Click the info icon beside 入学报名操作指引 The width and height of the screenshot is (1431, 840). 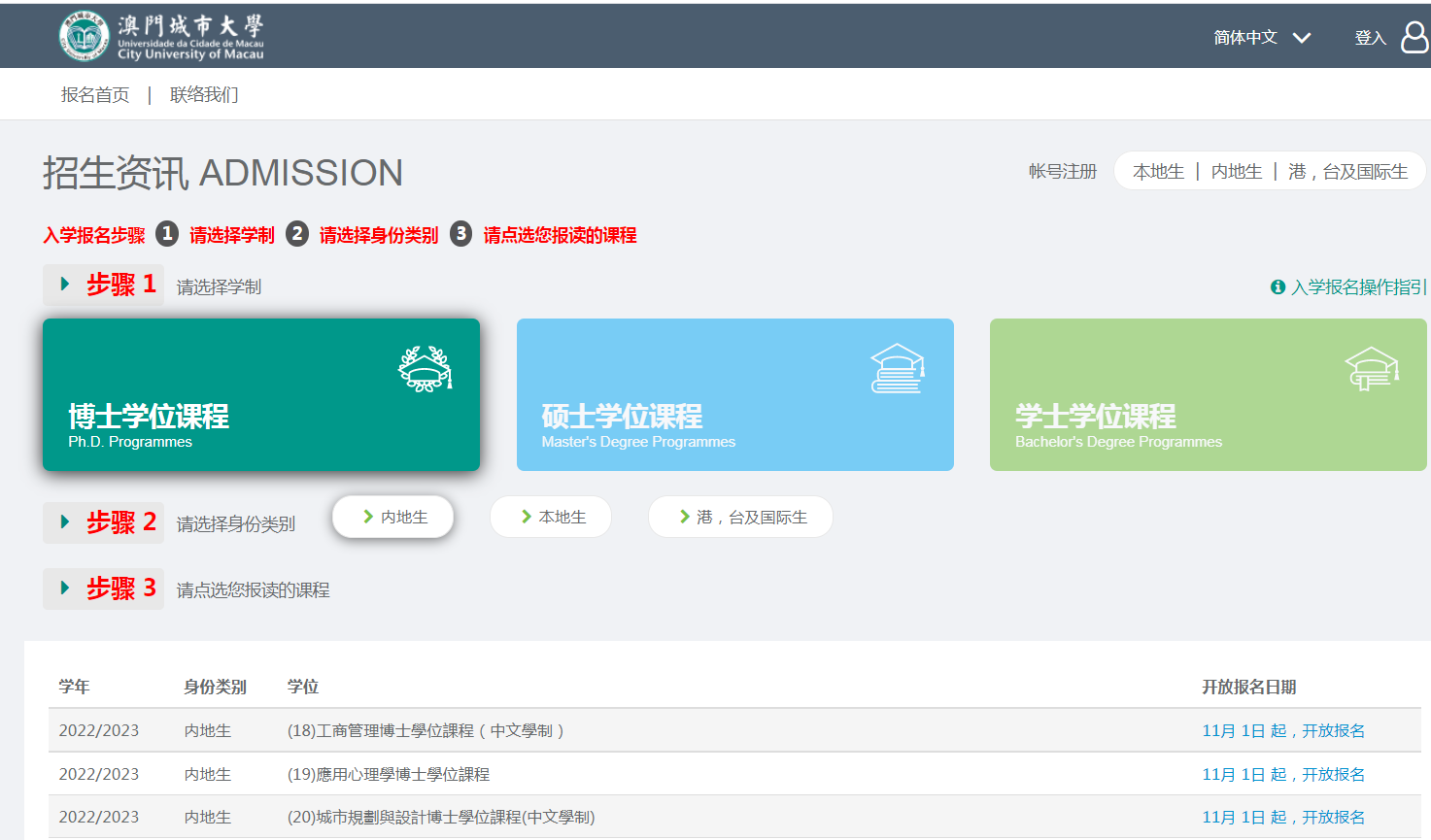pos(1278,286)
